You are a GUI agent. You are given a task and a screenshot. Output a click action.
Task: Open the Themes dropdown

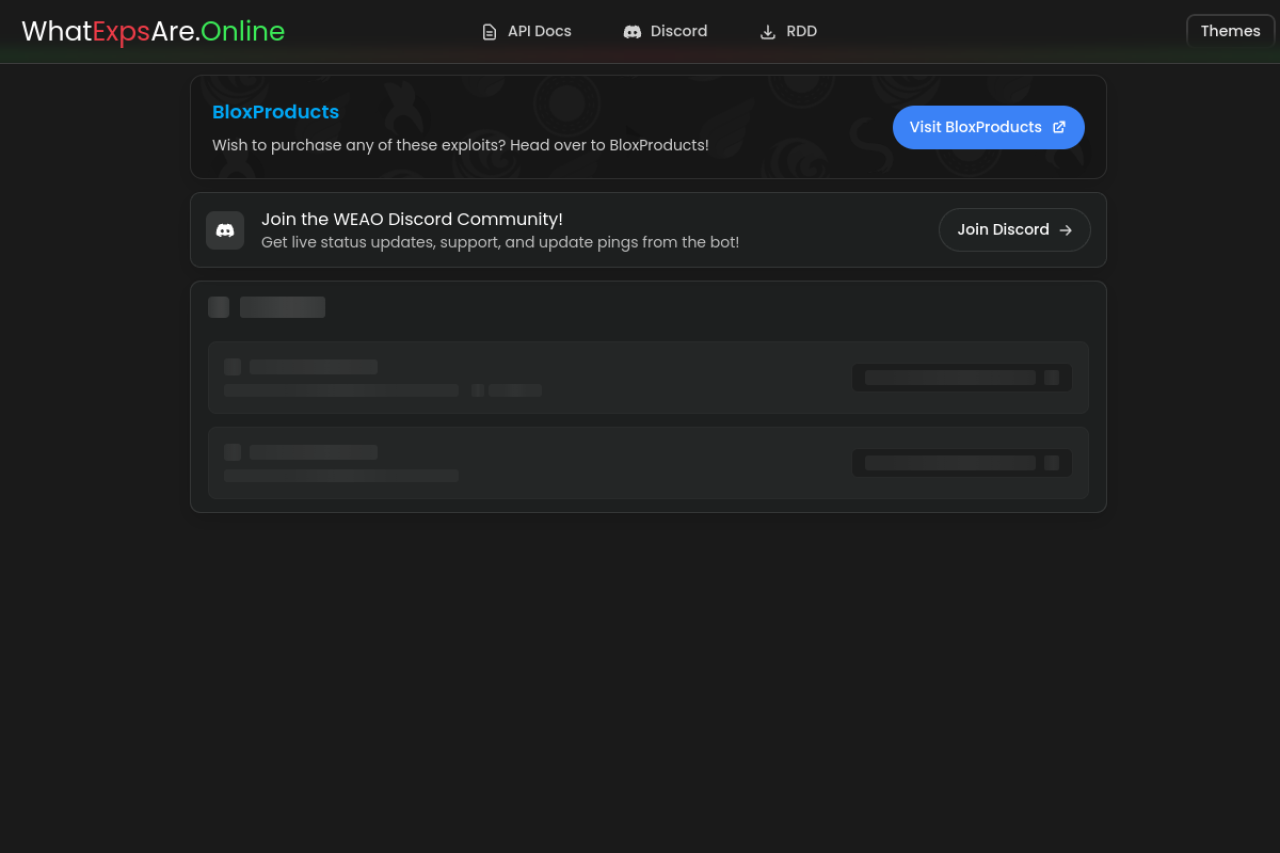pos(1229,31)
